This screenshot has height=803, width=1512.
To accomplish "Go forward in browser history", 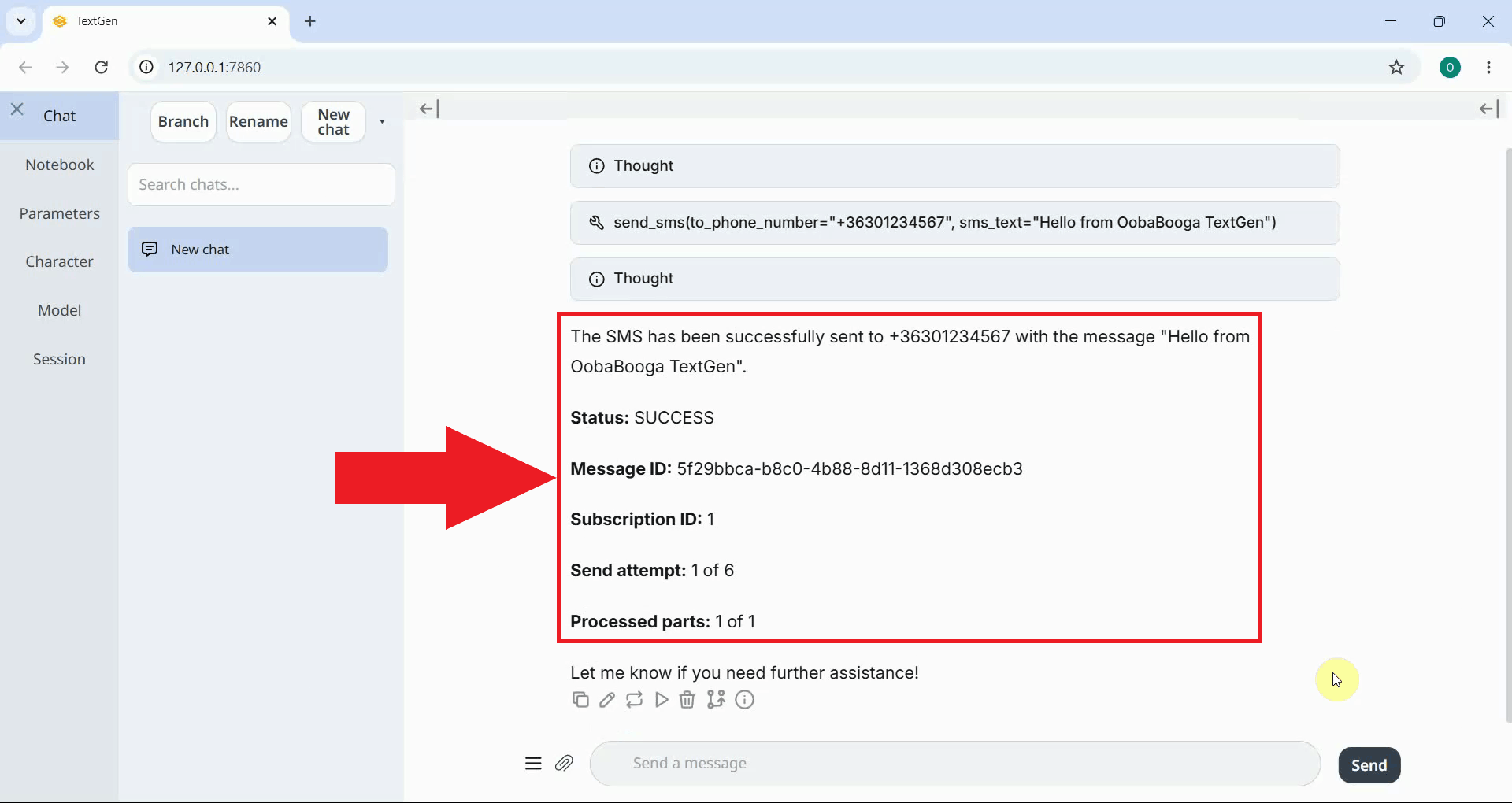I will tap(62, 67).
